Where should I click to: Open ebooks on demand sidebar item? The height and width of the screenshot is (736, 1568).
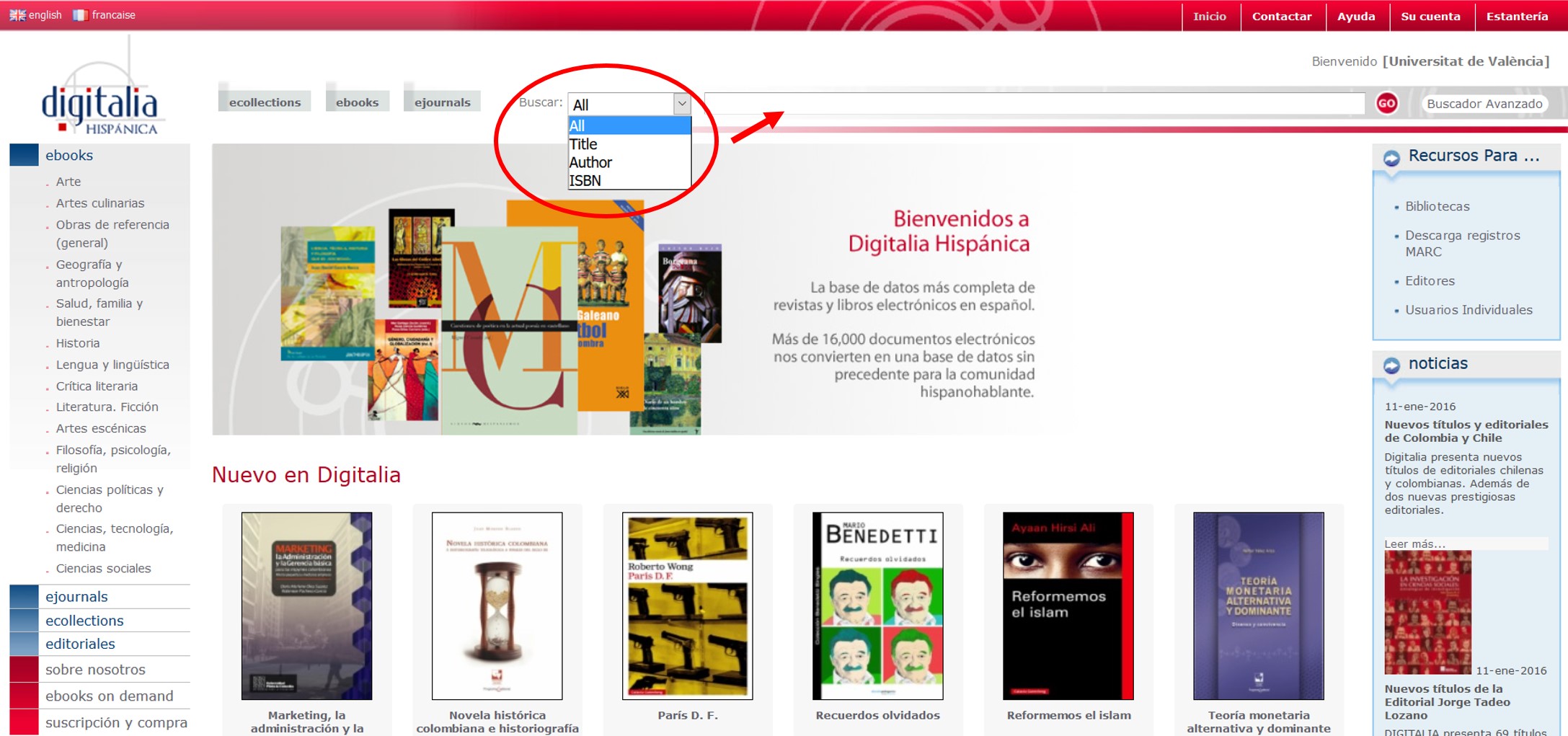coord(109,696)
